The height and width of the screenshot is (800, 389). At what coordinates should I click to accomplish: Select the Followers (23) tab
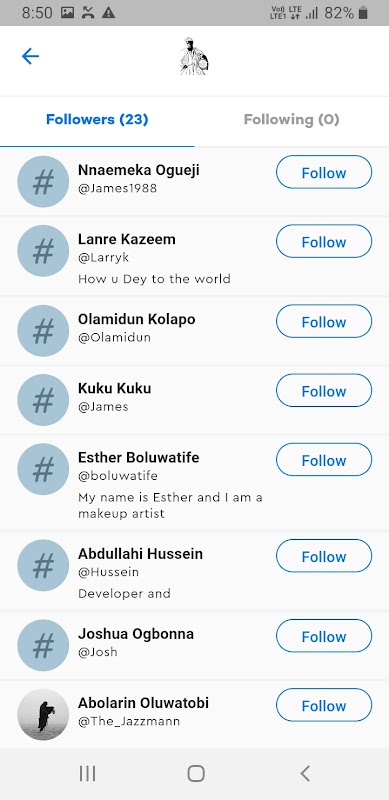click(x=97, y=119)
